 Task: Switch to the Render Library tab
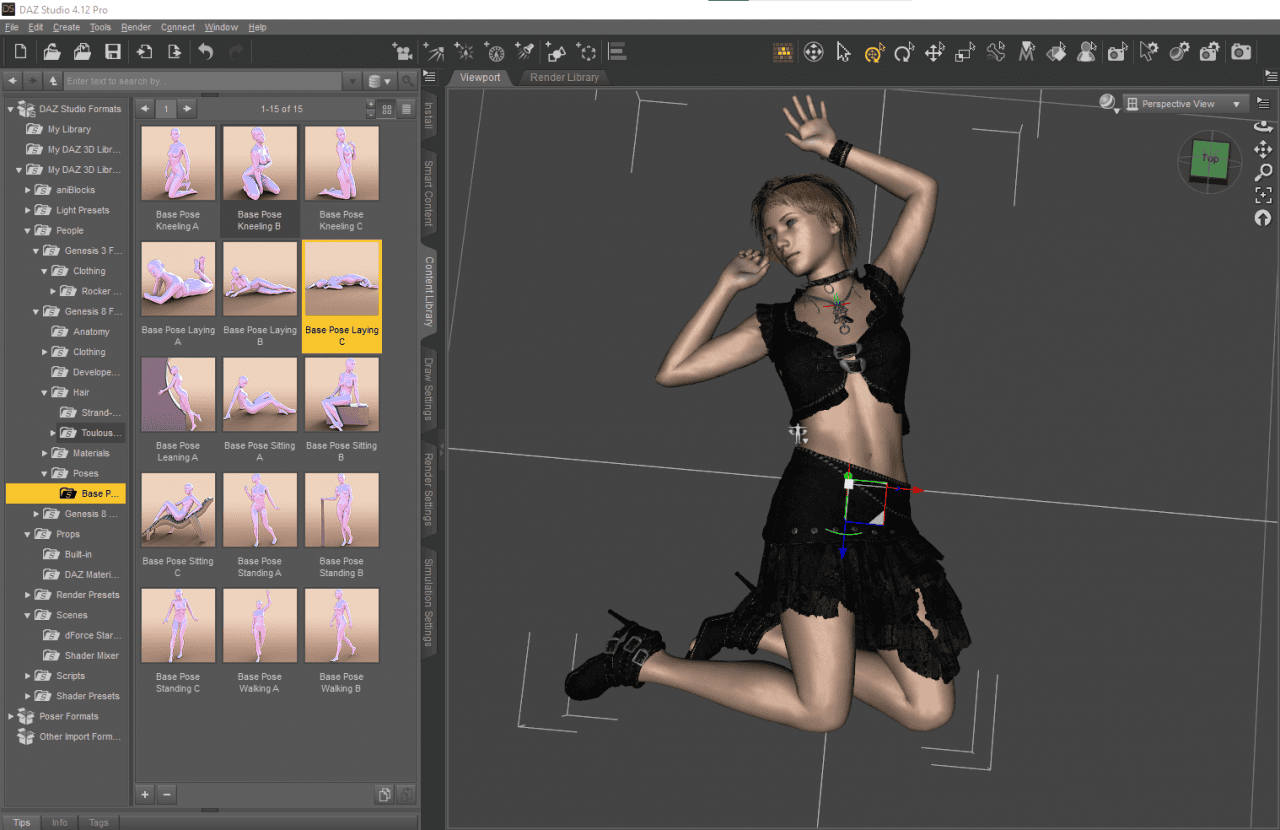click(565, 77)
